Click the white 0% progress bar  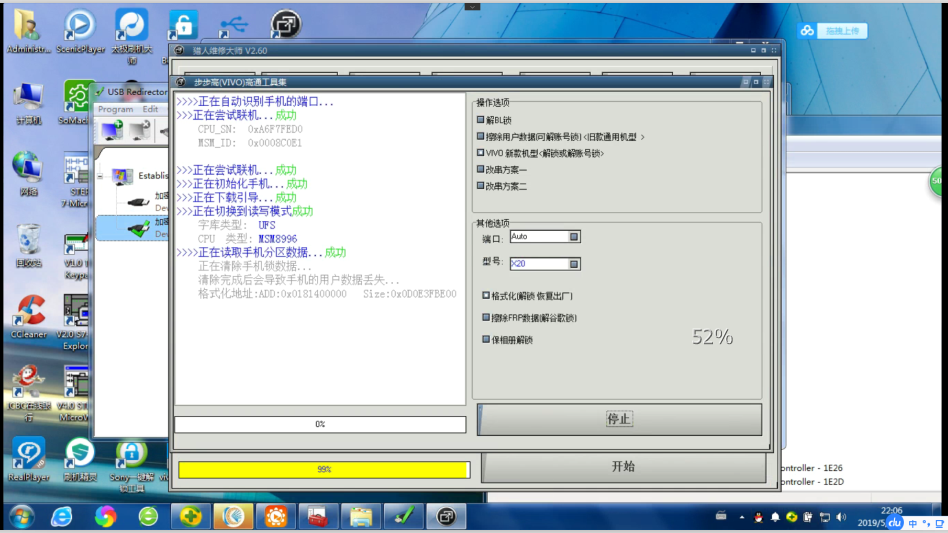tap(320, 424)
